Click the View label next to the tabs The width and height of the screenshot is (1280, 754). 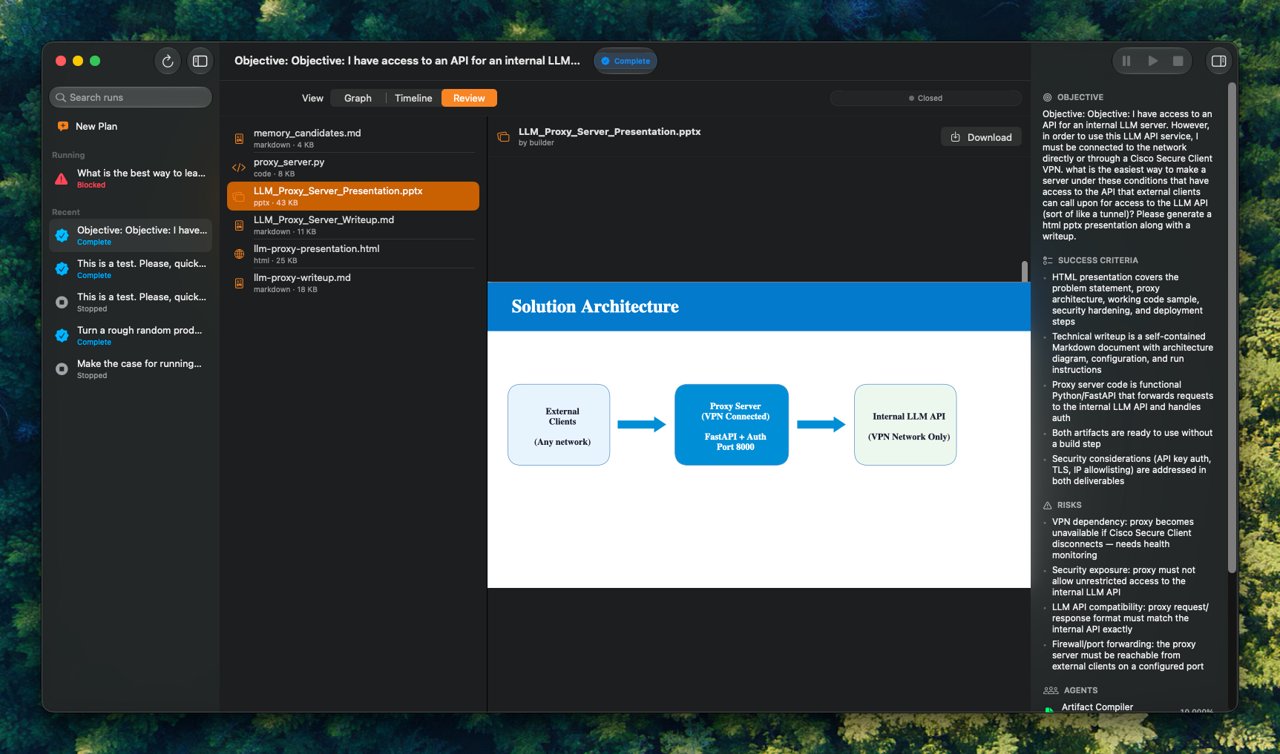click(x=313, y=98)
